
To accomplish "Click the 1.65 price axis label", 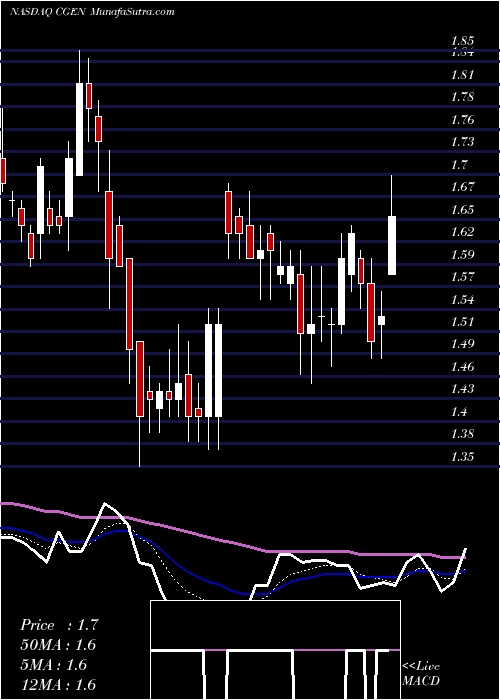I will 463,209.
